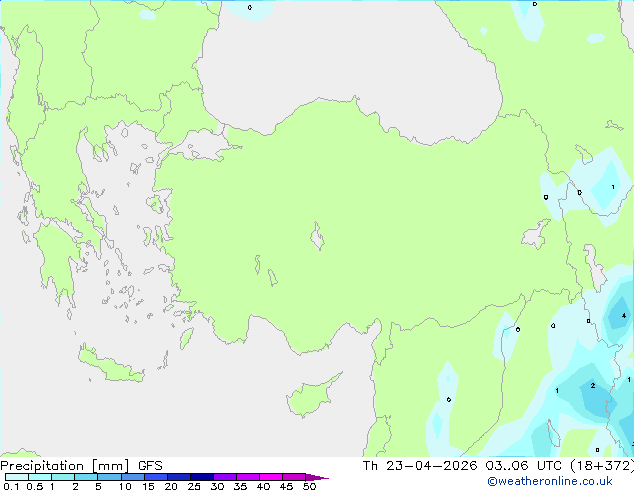Click the '(18+372)' forecast run text

(x=602, y=466)
